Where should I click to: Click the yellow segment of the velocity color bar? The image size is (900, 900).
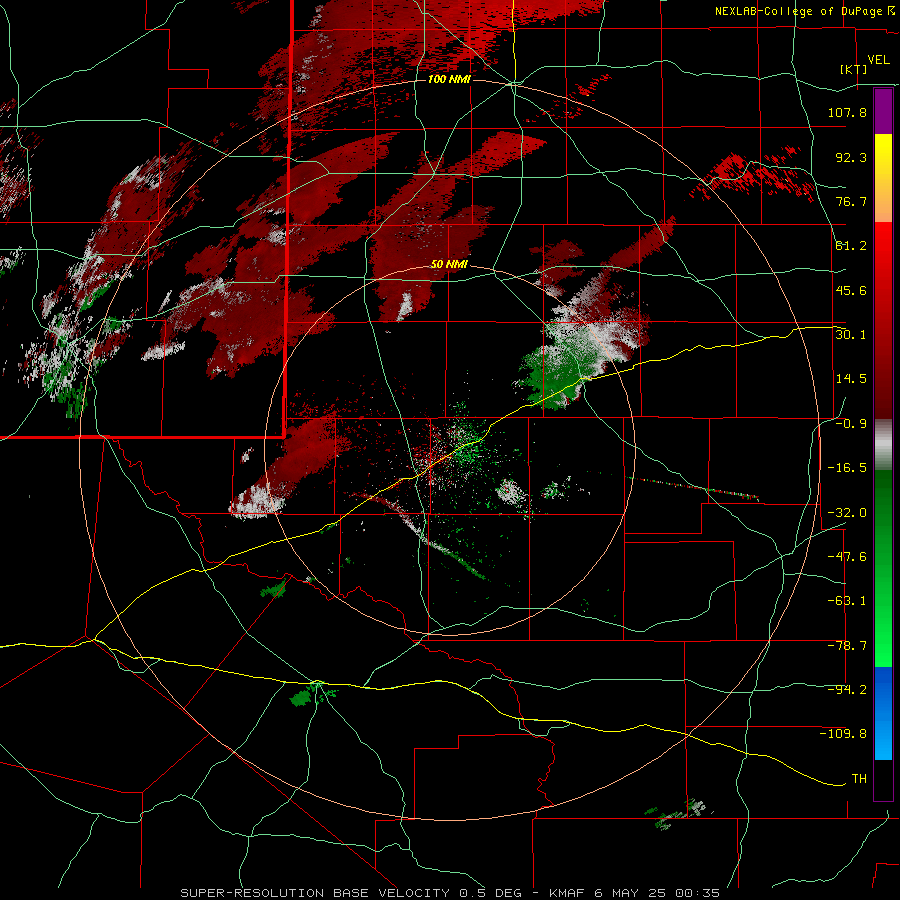point(883,178)
